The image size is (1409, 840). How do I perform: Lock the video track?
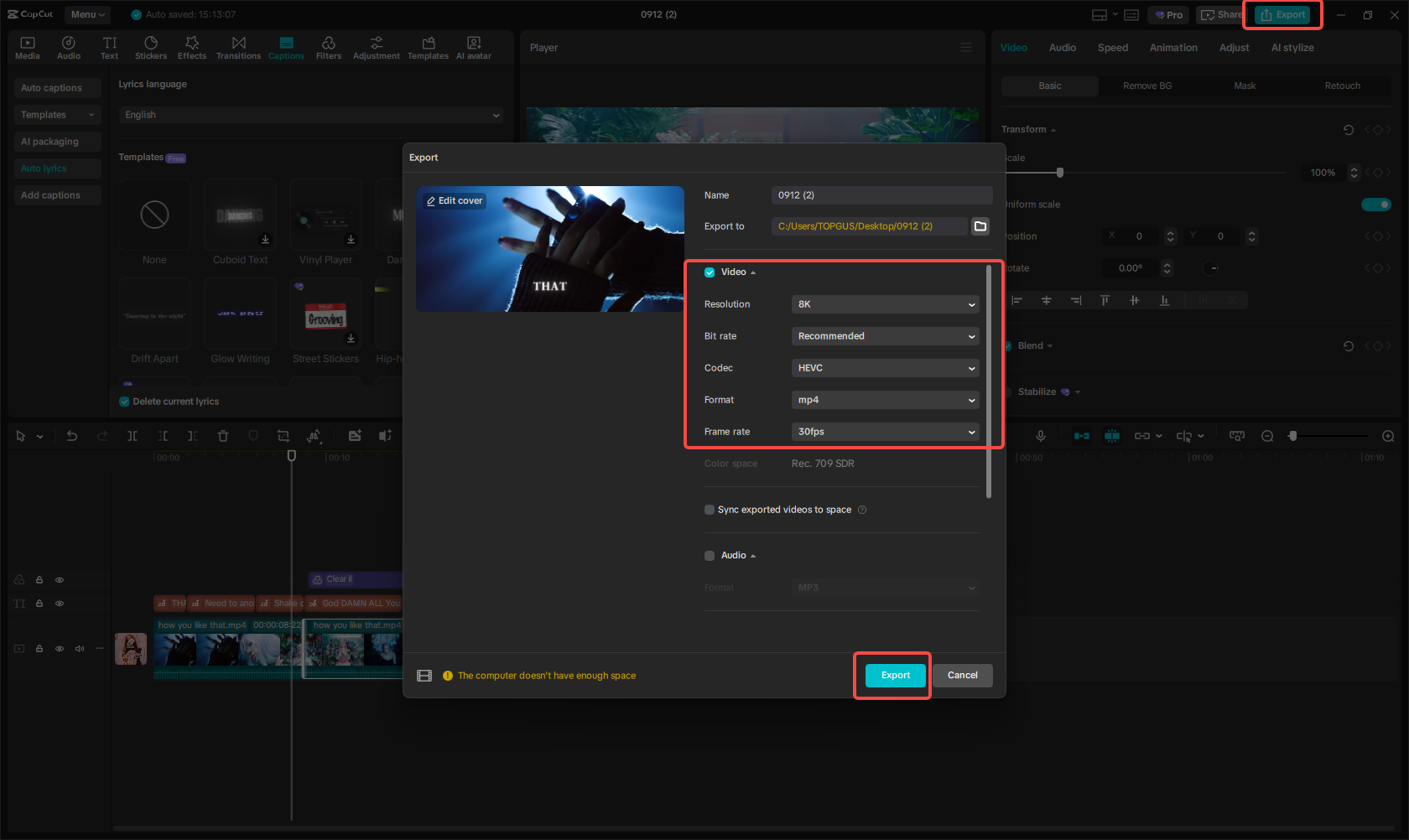(39, 648)
